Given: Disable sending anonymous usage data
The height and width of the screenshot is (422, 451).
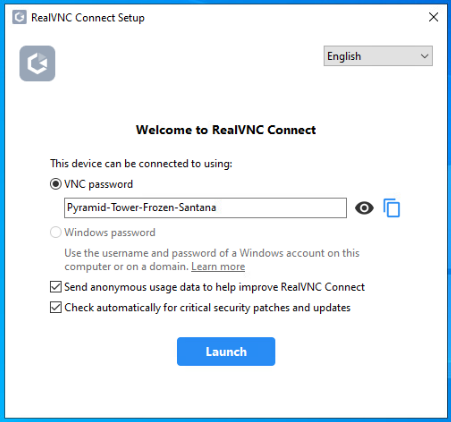Looking at the screenshot, I should (x=56, y=287).
